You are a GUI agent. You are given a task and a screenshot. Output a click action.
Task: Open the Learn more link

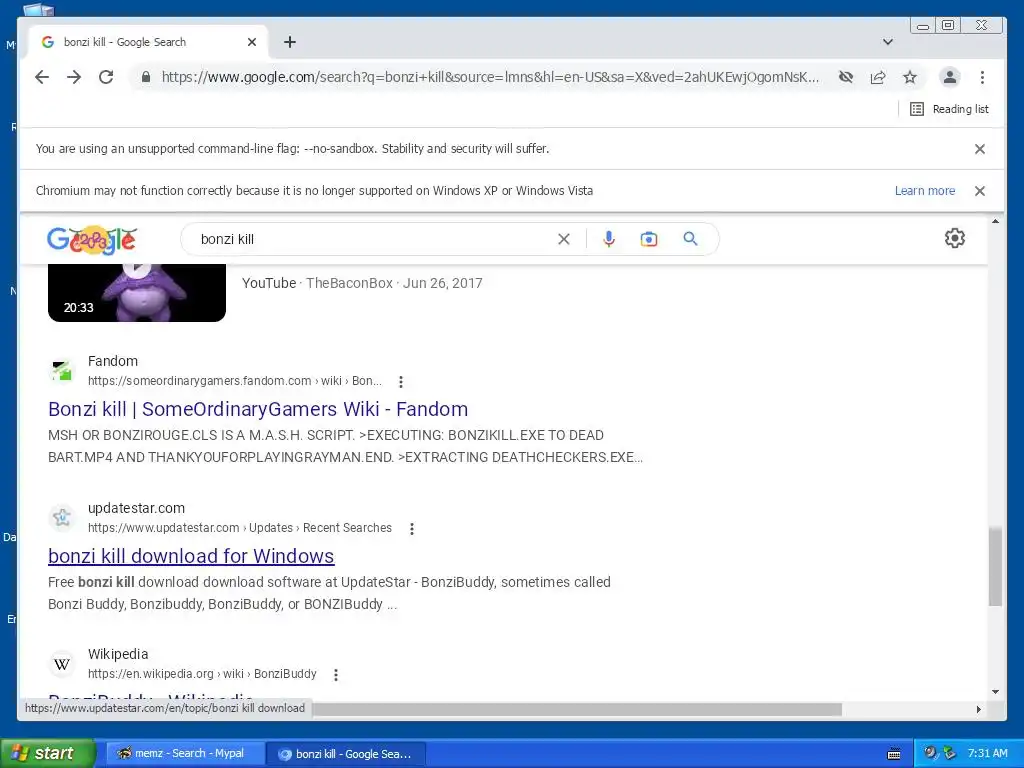click(925, 191)
